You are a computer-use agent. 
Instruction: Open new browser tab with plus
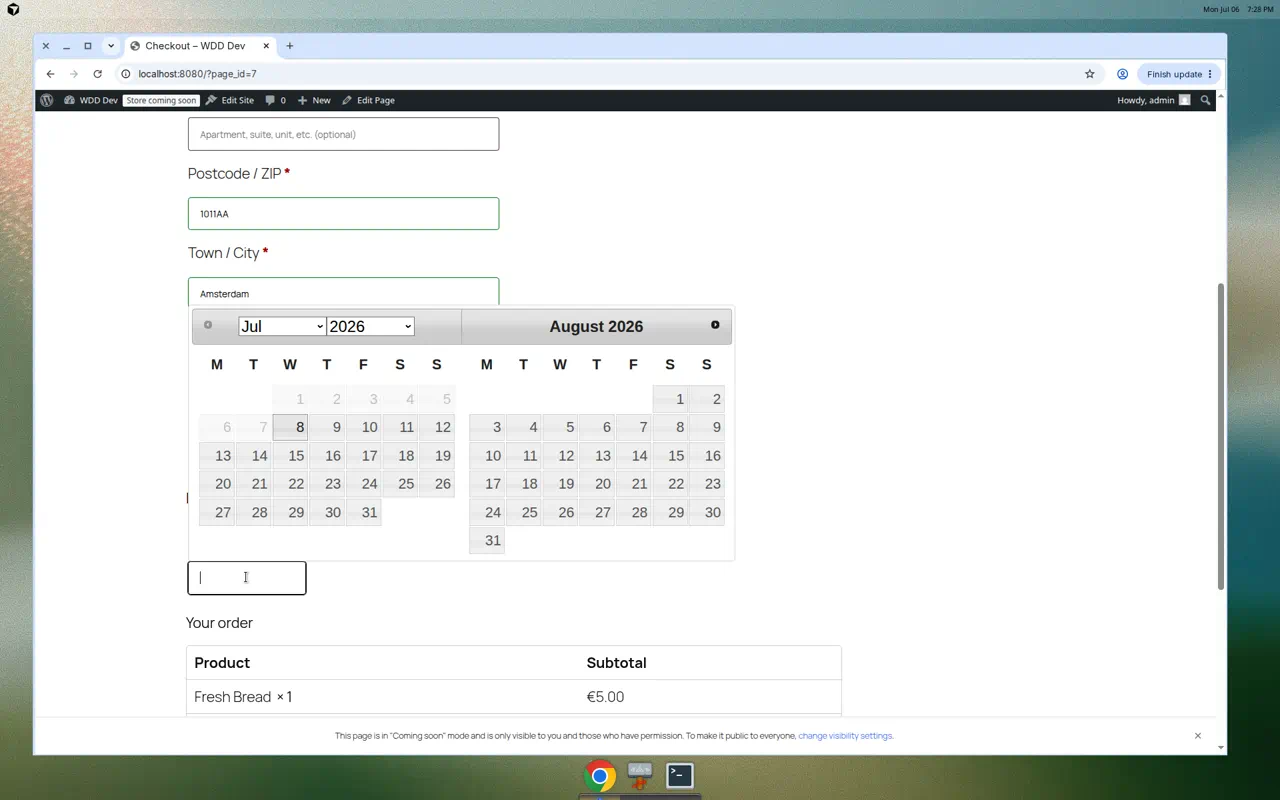(x=290, y=46)
